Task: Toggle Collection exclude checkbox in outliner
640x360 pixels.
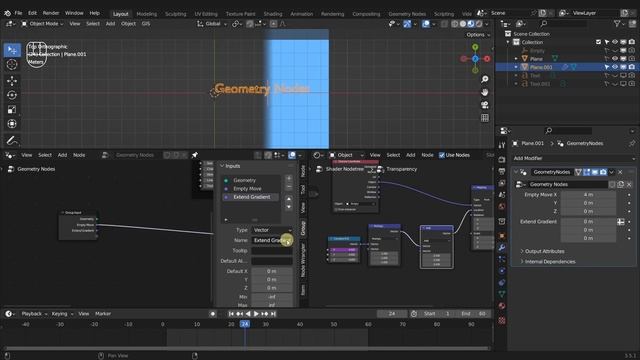Action: (x=598, y=42)
